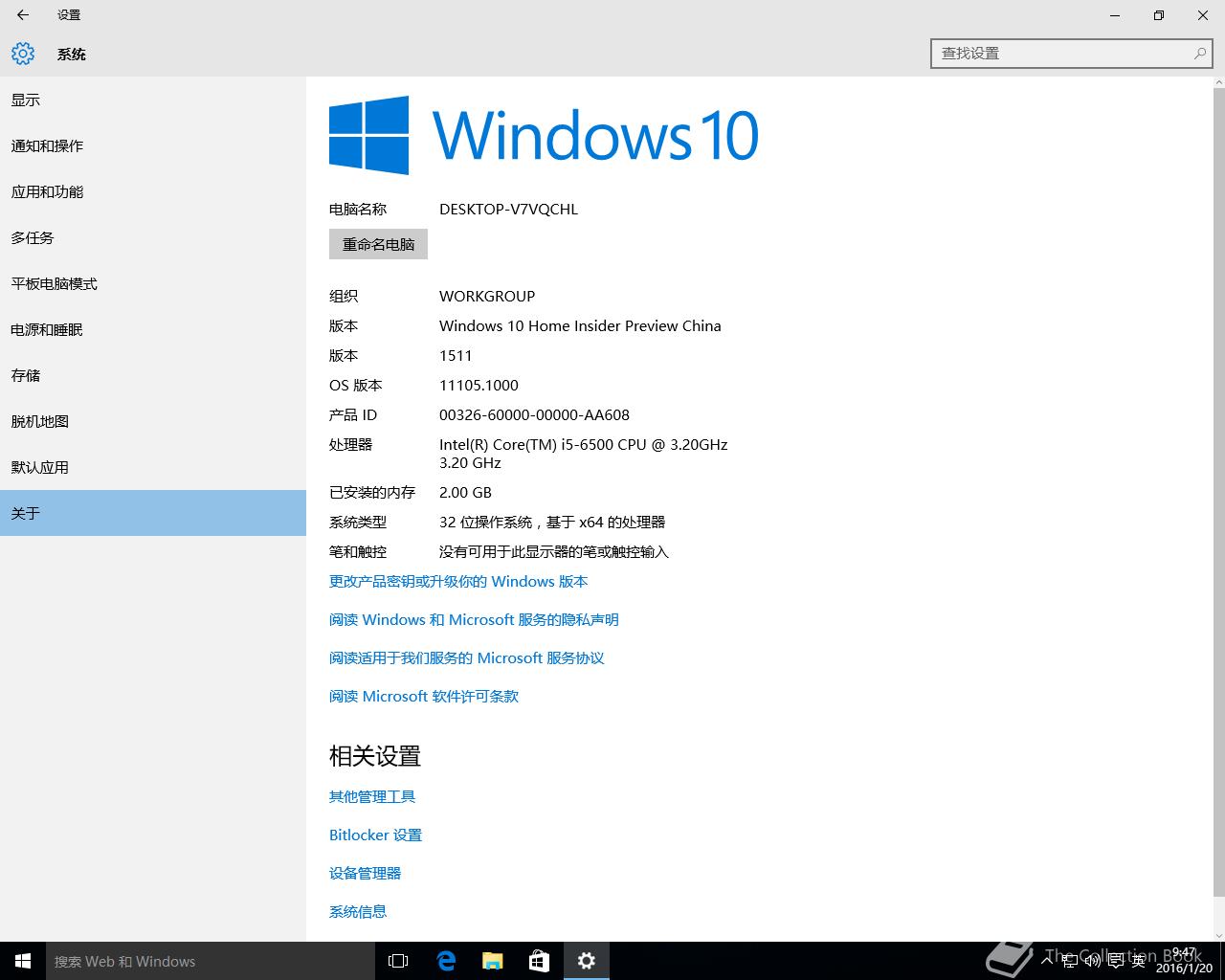Image resolution: width=1225 pixels, height=980 pixels.
Task: Open 设备管理器 link
Action: pos(365,873)
